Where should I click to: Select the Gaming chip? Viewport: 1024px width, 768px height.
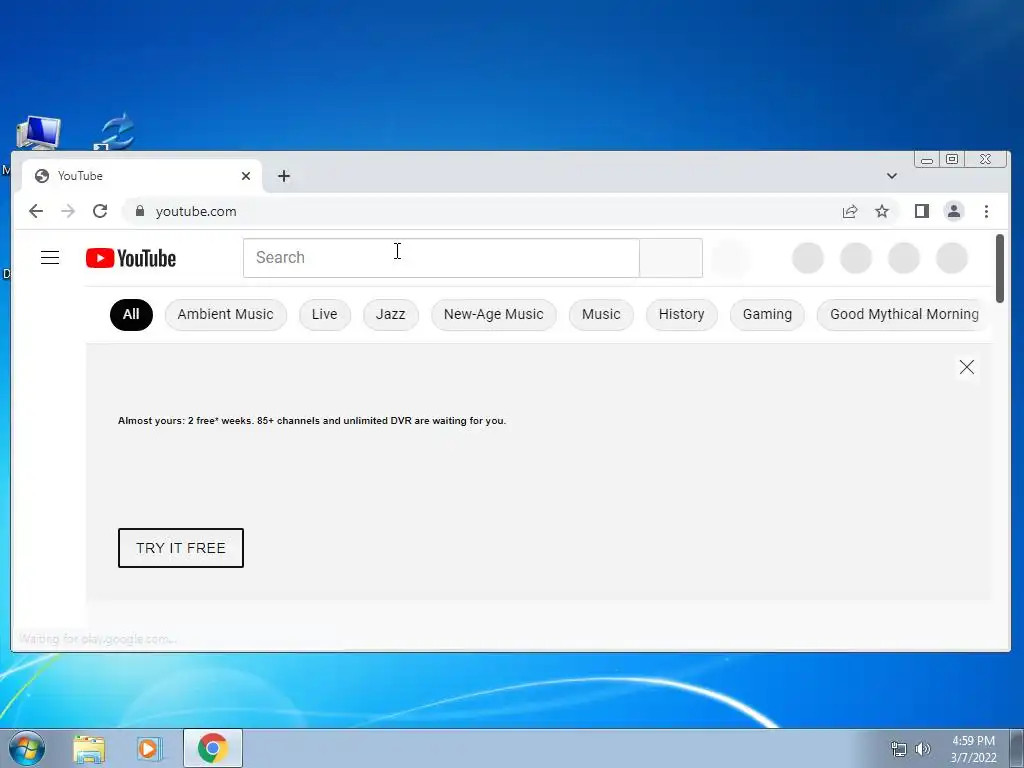tap(767, 315)
